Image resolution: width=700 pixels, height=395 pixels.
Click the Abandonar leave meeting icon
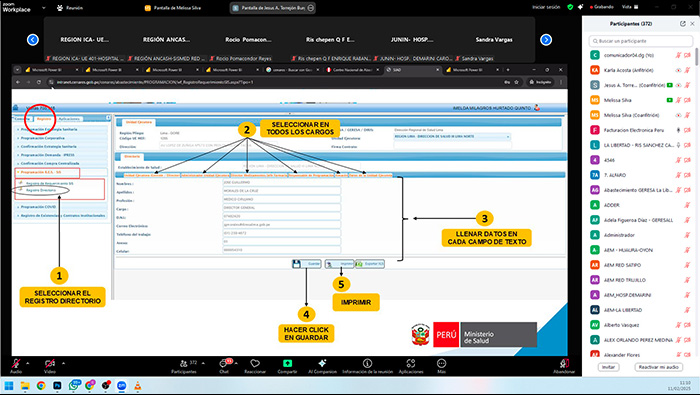pos(564,363)
